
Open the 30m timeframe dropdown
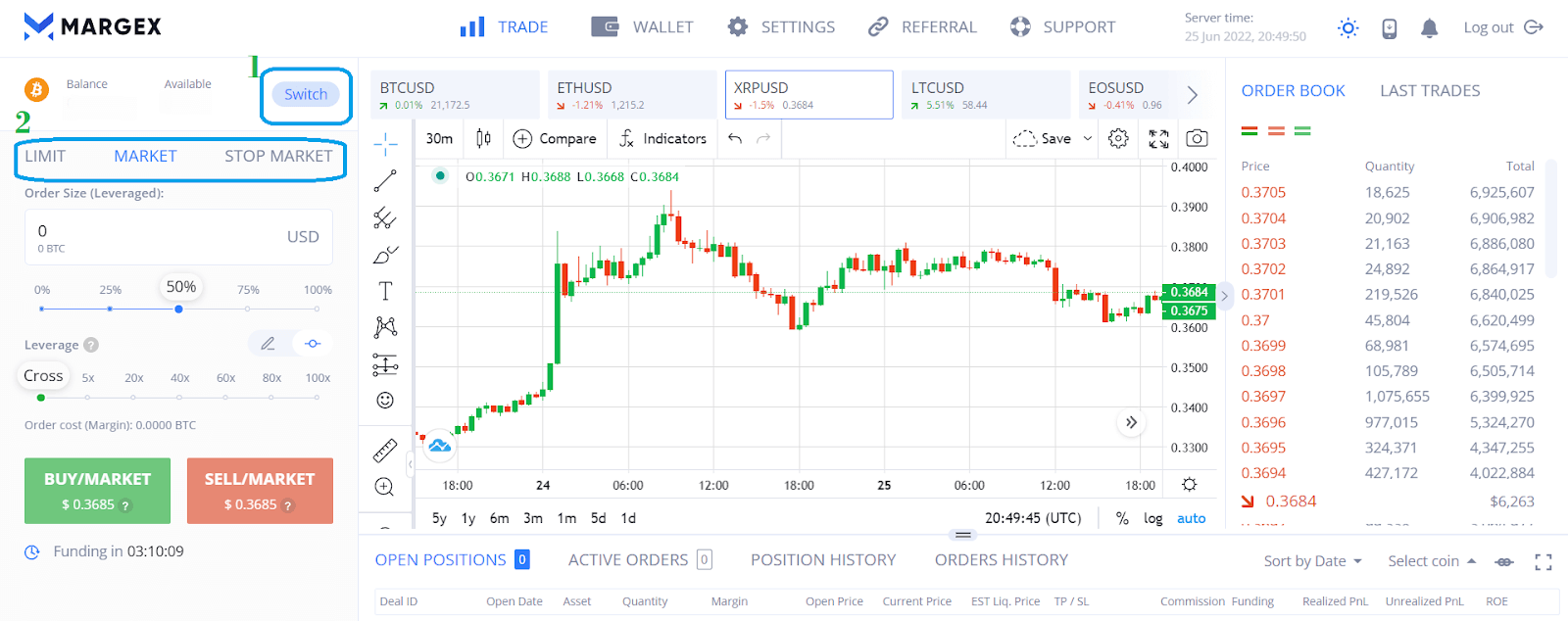[x=439, y=138]
